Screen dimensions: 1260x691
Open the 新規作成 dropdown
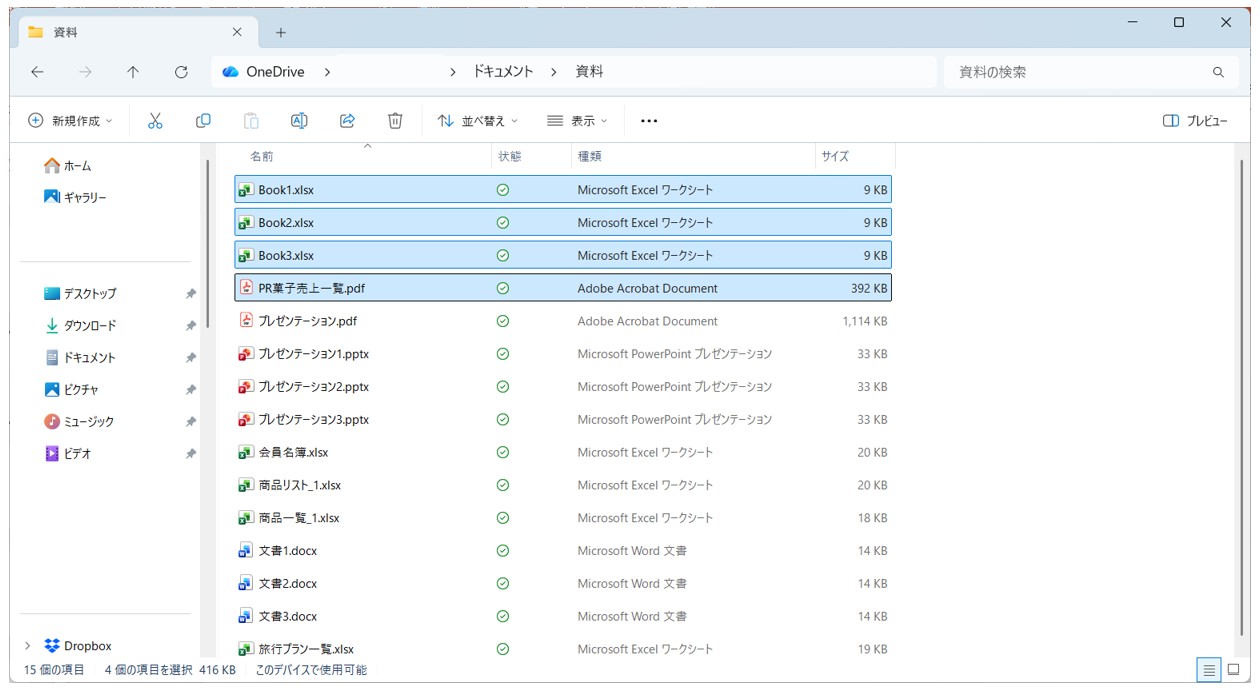(70, 121)
